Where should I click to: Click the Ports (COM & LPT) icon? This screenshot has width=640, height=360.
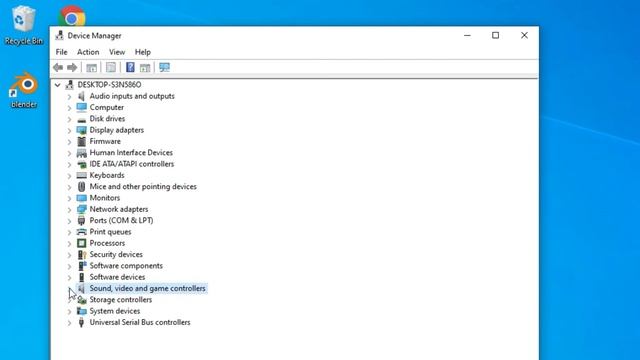pos(81,220)
